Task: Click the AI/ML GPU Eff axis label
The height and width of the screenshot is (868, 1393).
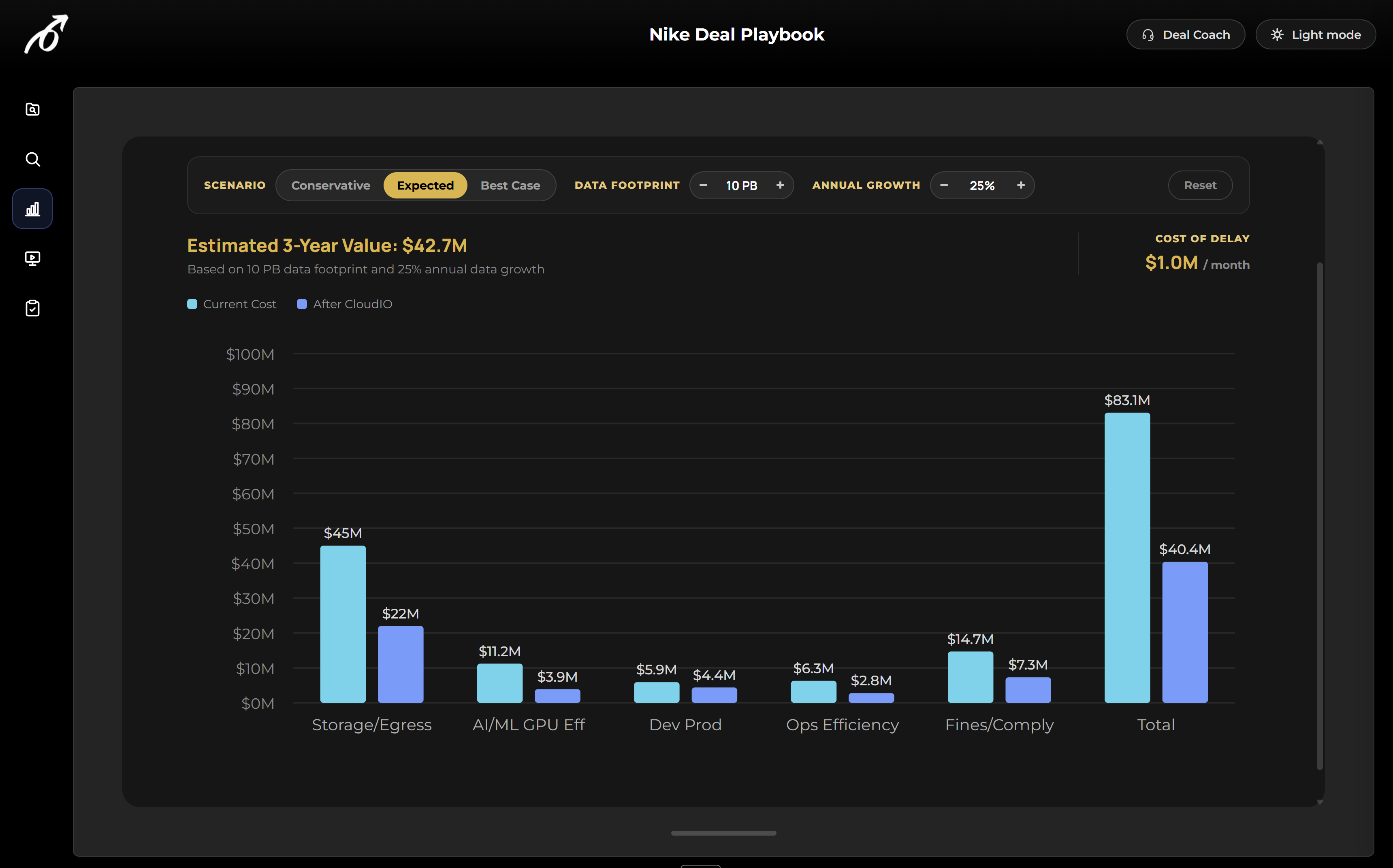Action: (x=529, y=725)
